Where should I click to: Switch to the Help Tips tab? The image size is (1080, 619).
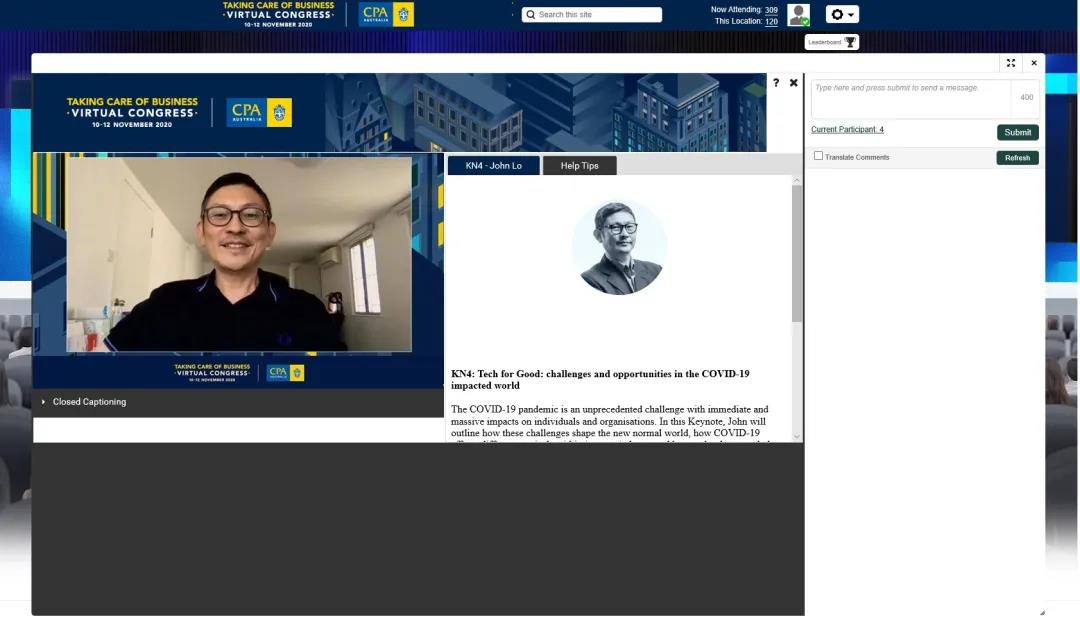[579, 166]
